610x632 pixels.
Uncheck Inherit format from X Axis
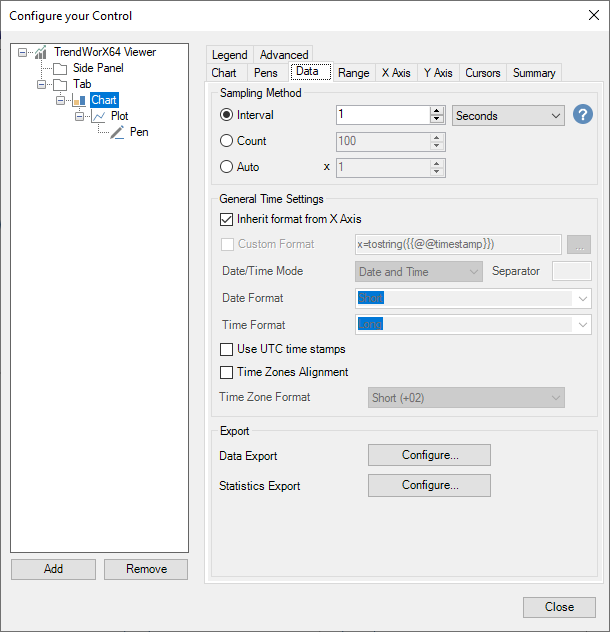[x=226, y=219]
